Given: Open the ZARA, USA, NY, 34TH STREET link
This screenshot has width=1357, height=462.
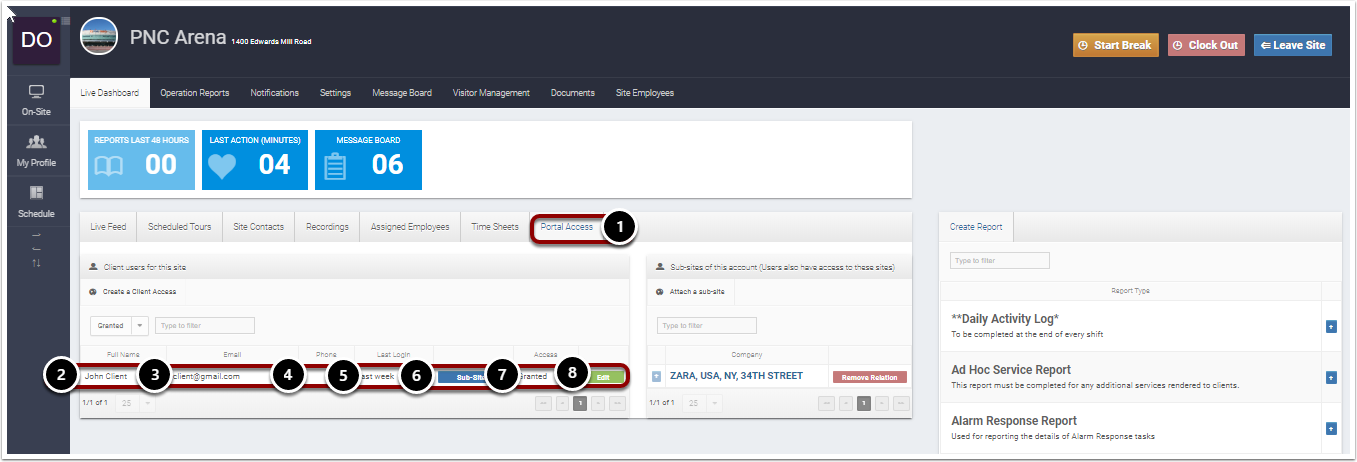Looking at the screenshot, I should 735,376.
